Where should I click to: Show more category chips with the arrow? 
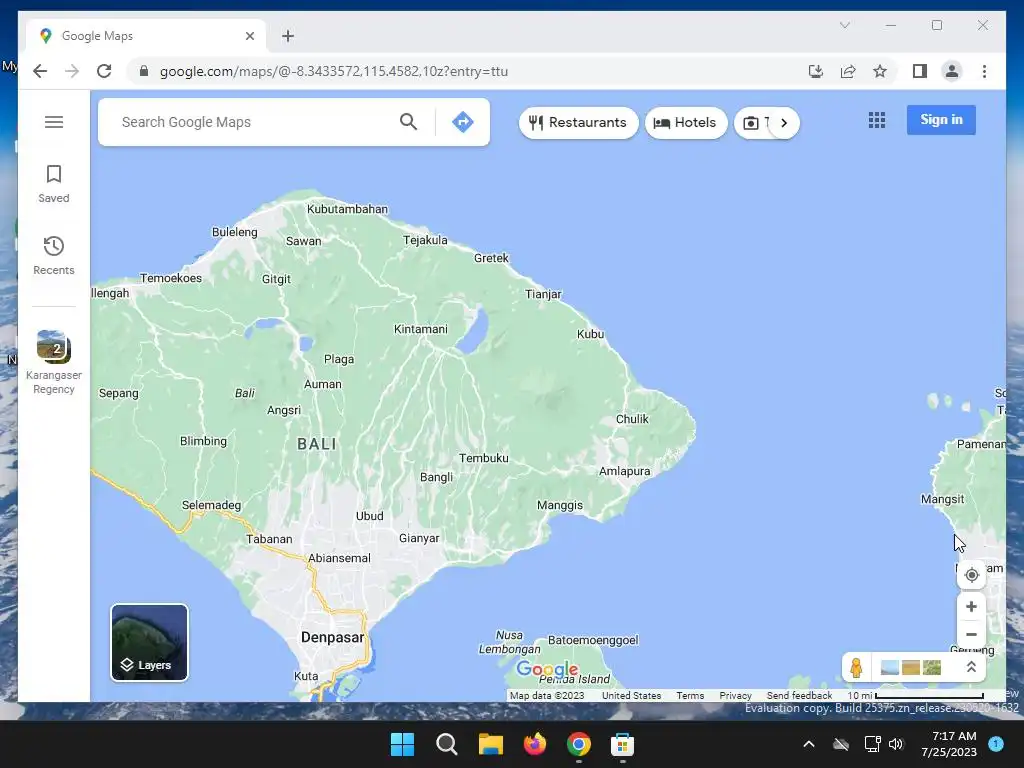click(784, 123)
